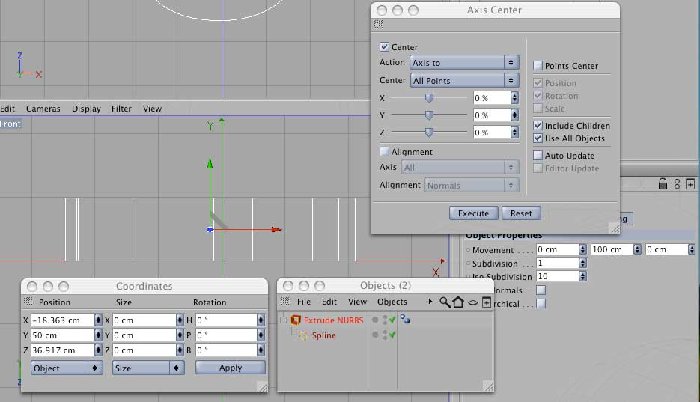Toggle Extrude NURBS editor visibility dots
This screenshot has height=402, width=700.
click(384, 320)
